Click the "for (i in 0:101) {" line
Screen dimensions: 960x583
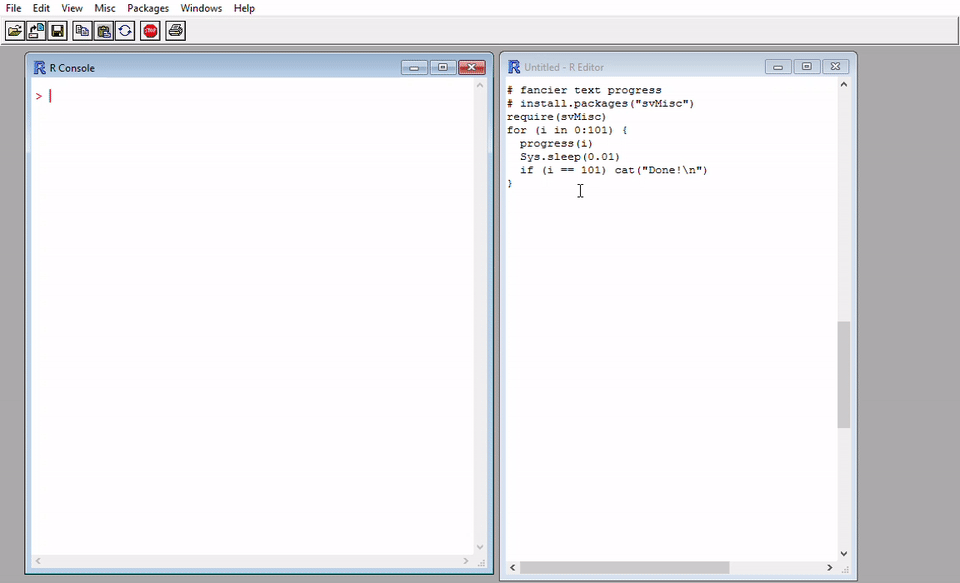tap(567, 130)
